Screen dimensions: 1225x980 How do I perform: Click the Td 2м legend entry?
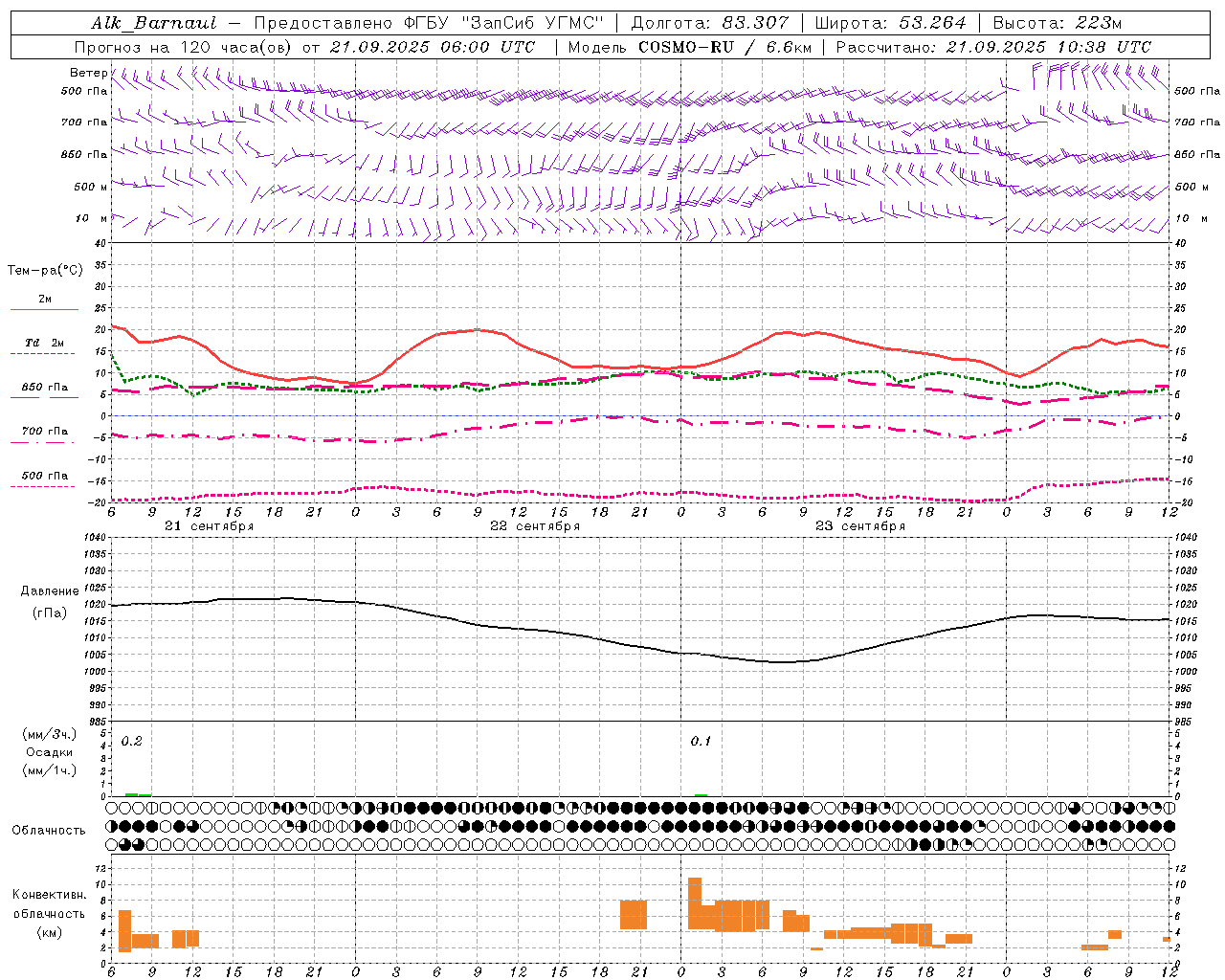pos(44,343)
